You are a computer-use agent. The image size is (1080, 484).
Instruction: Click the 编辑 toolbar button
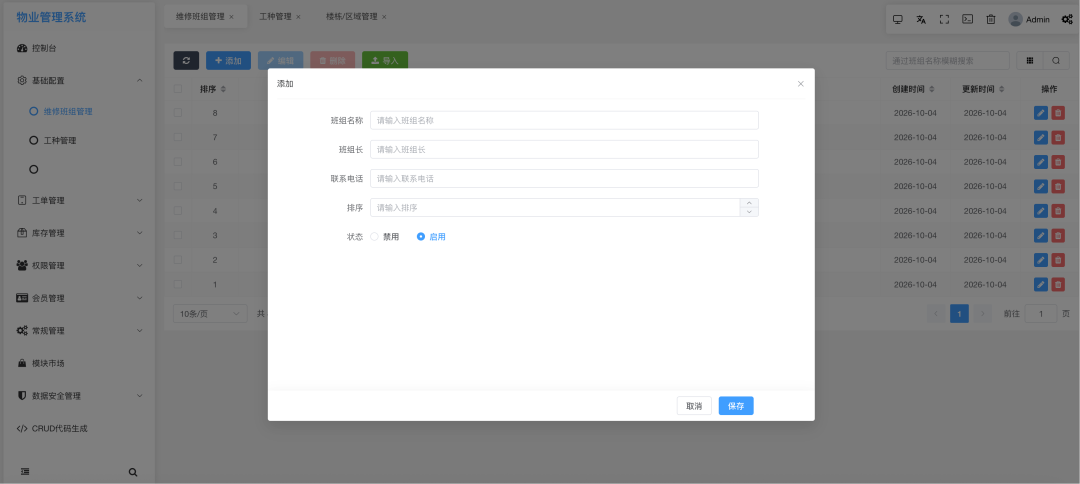[x=280, y=61]
